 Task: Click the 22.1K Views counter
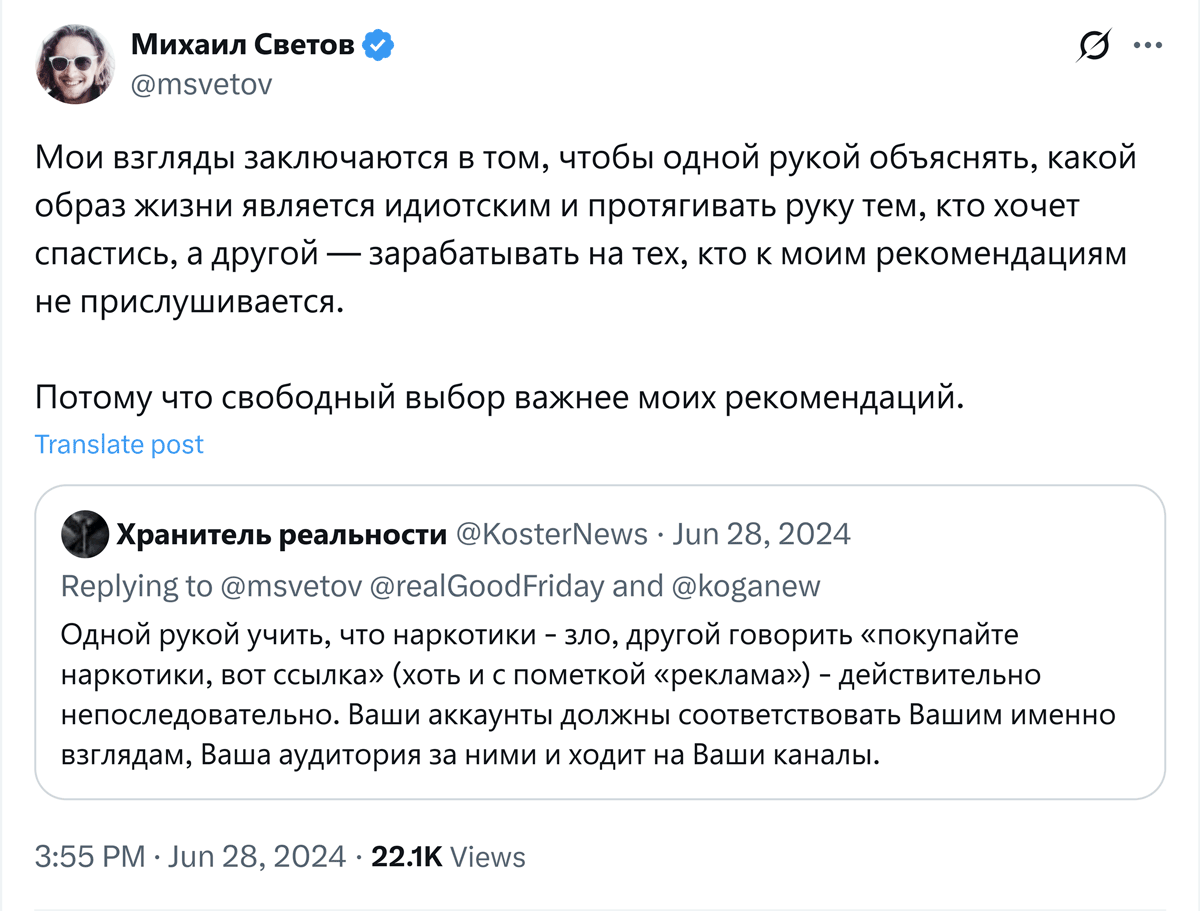(448, 857)
